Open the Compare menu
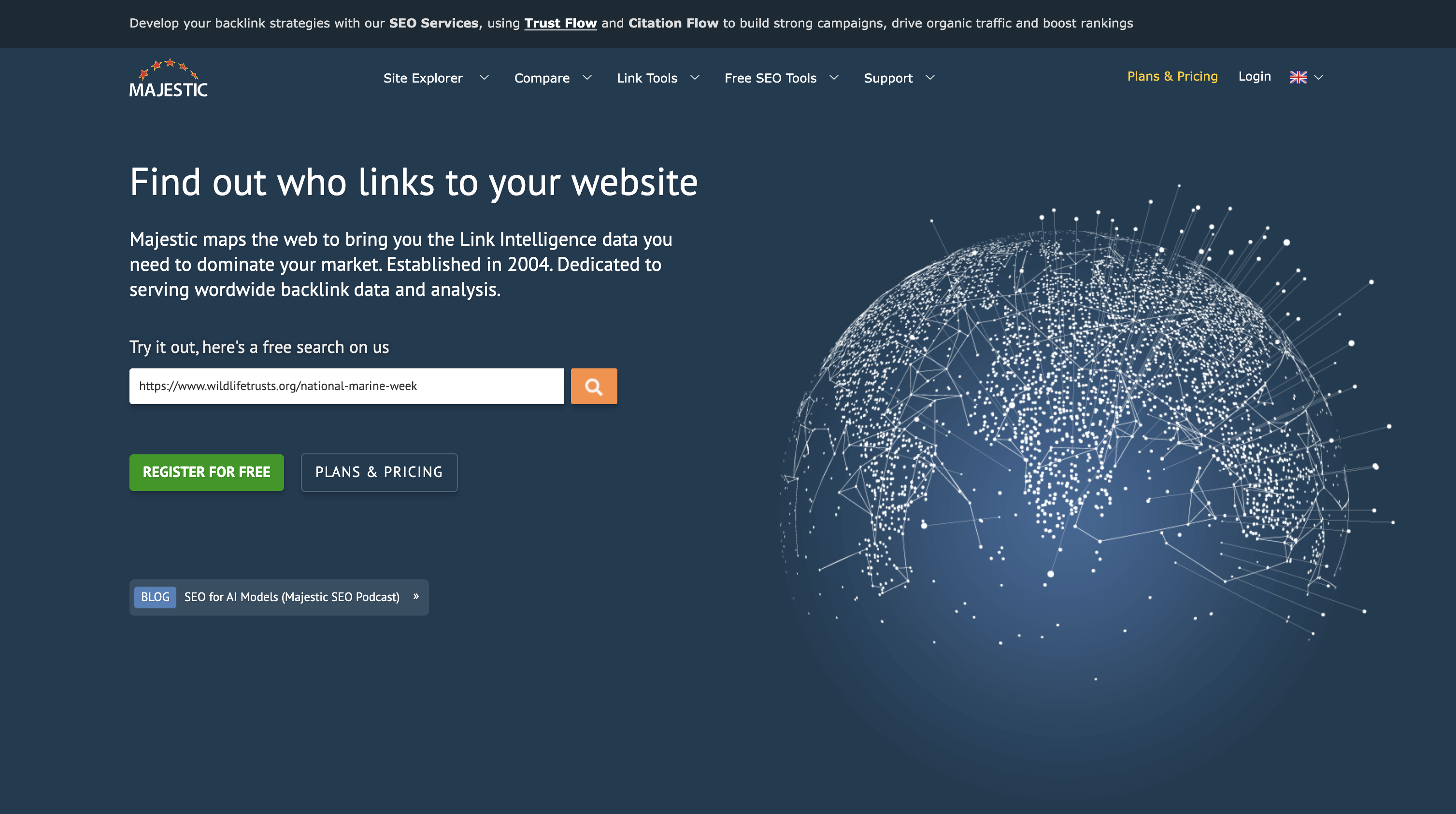The height and width of the screenshot is (814, 1456). coord(542,78)
